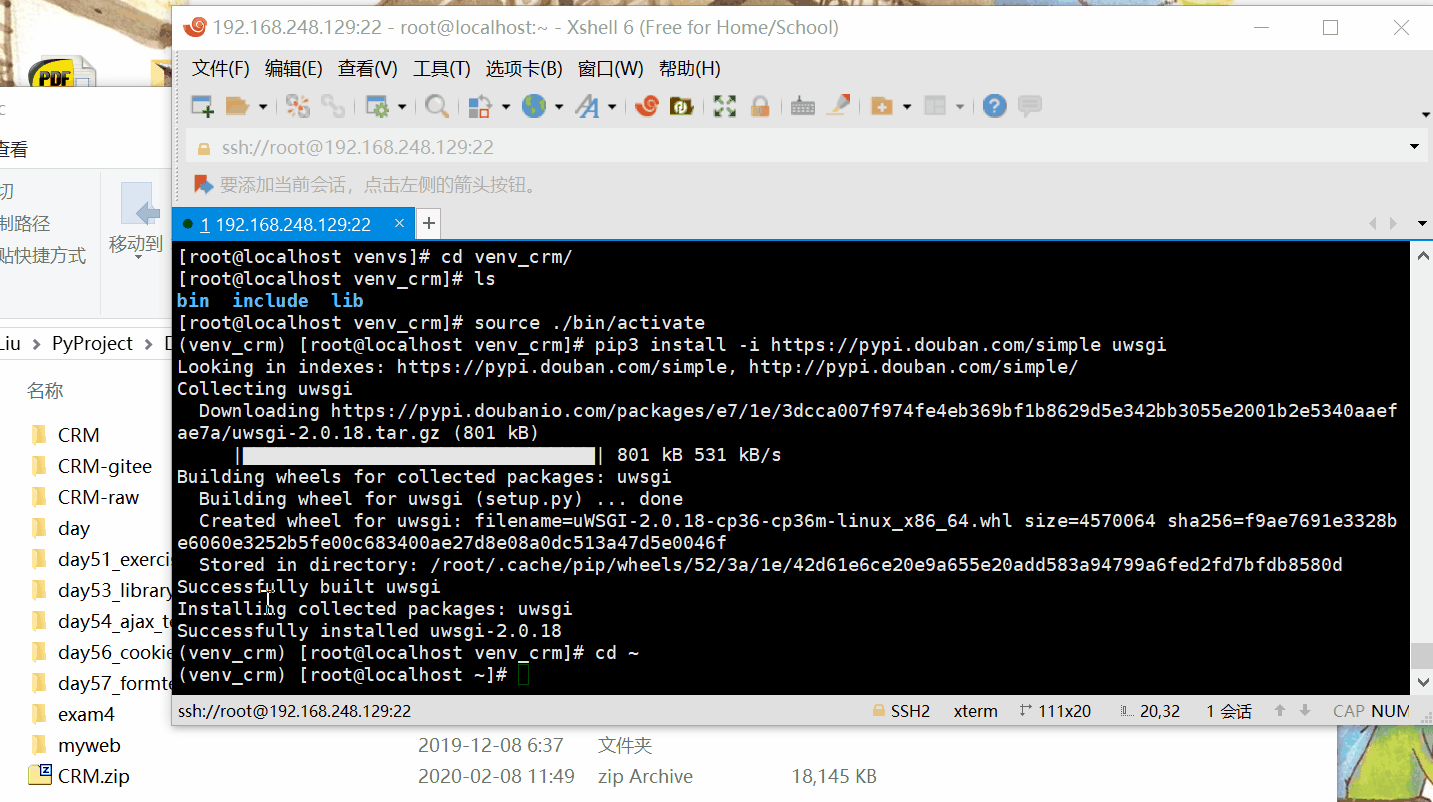Expand the Font dropdown arrow
The height and width of the screenshot is (802, 1433).
(x=612, y=106)
